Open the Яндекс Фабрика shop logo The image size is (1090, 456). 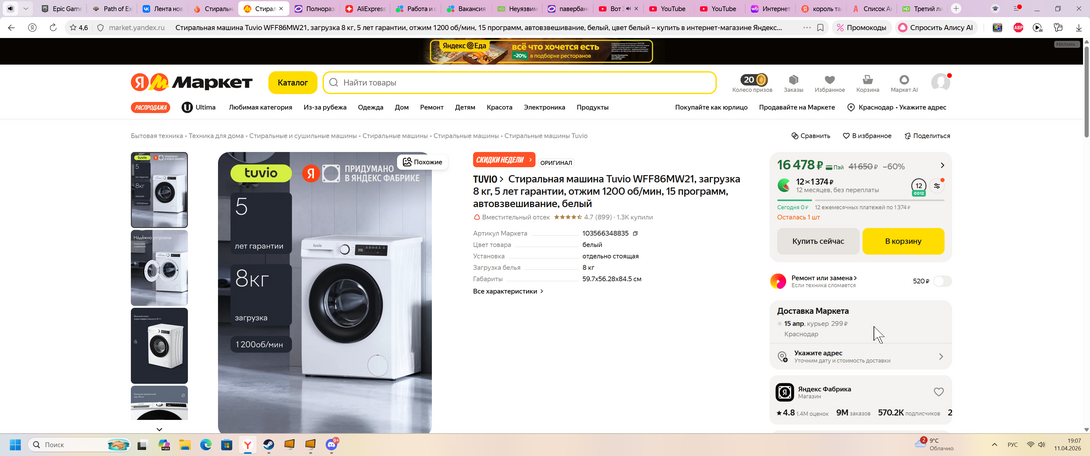click(784, 392)
